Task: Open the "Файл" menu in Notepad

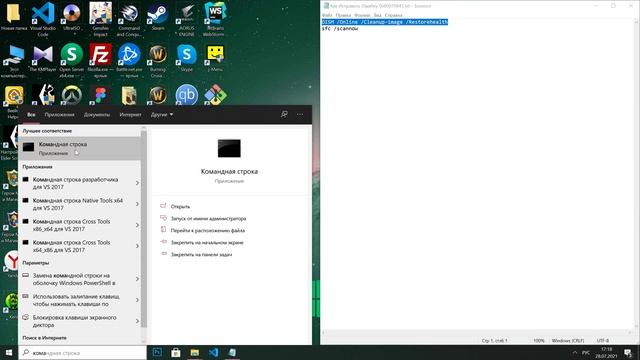Action: click(327, 15)
